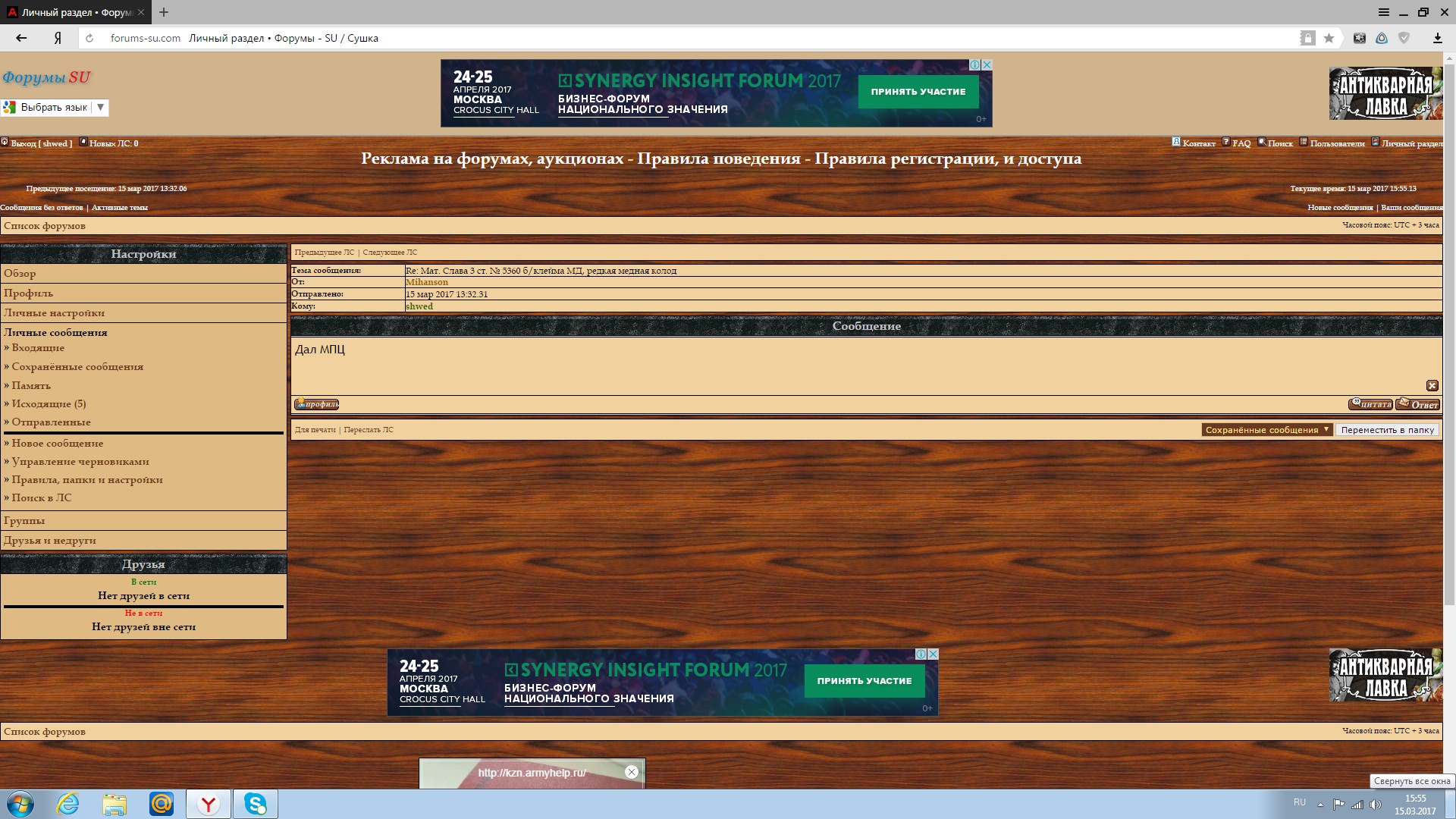The image size is (1456, 819).
Task: Open the blue triangle extension icon
Action: (1382, 38)
